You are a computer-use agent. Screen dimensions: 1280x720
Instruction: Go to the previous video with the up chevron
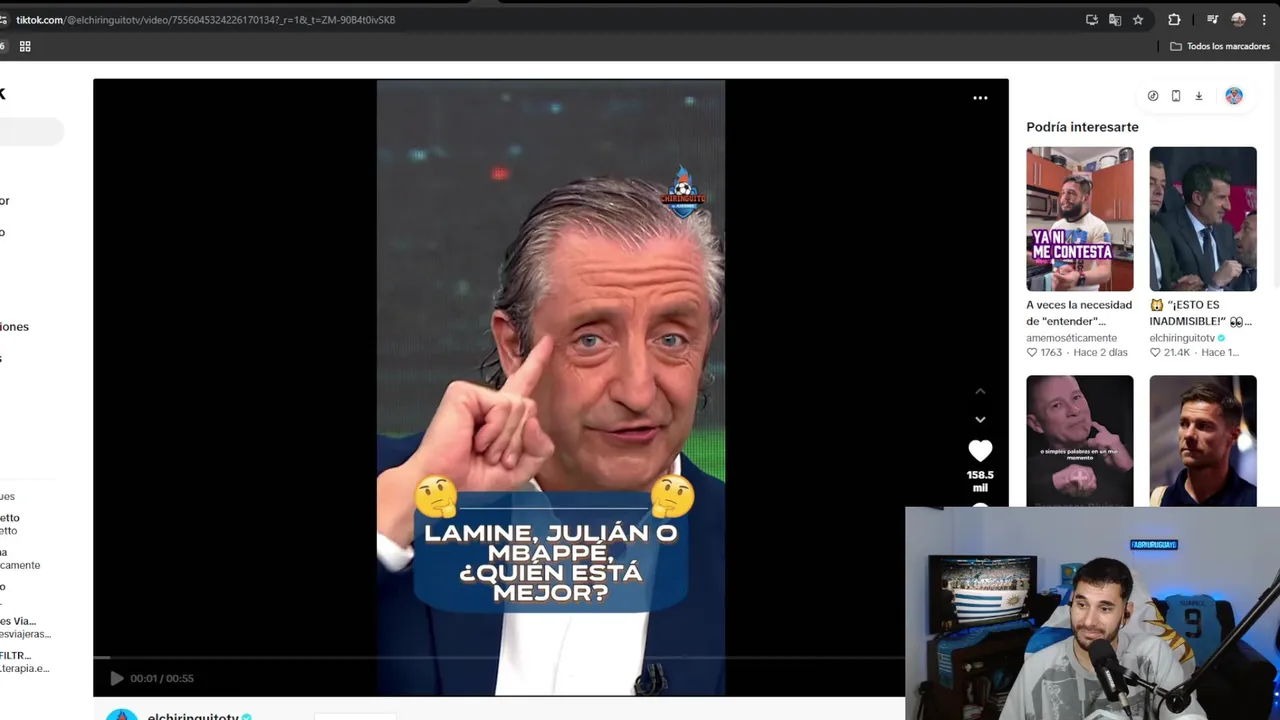pos(980,391)
